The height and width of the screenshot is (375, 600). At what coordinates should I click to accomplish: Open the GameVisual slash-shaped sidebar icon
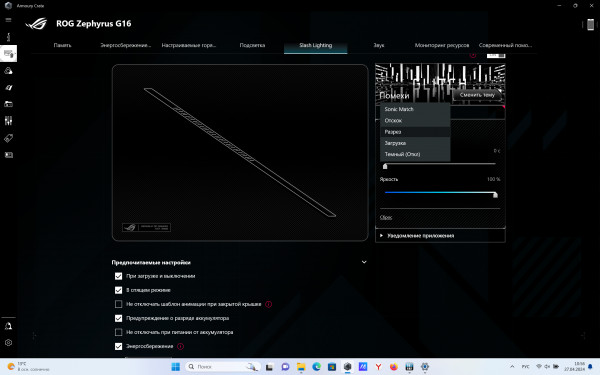pos(8,88)
